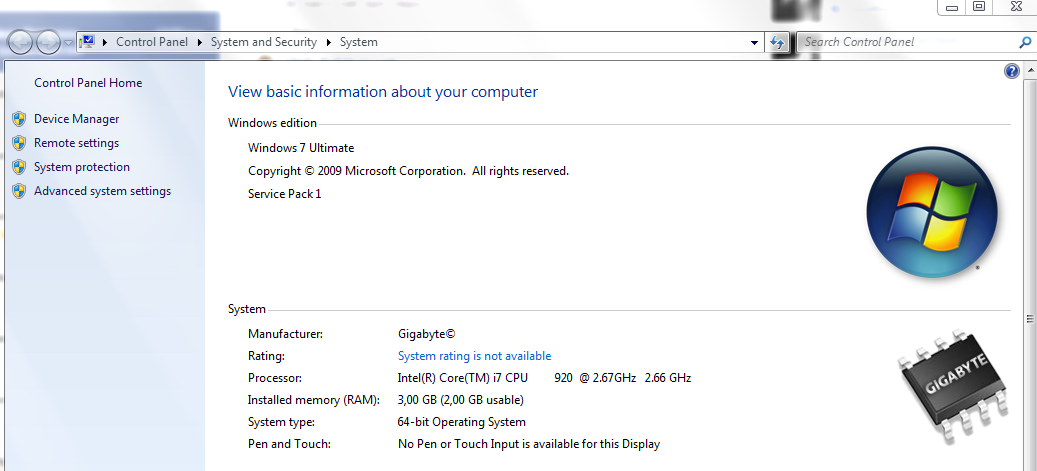Click the shield icon next to Remote settings

pyautogui.click(x=19, y=144)
